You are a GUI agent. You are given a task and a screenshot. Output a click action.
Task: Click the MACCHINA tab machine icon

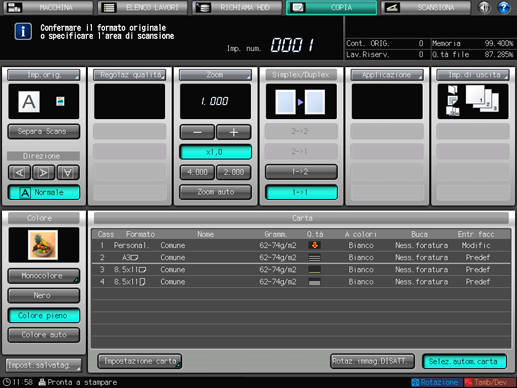(14, 7)
